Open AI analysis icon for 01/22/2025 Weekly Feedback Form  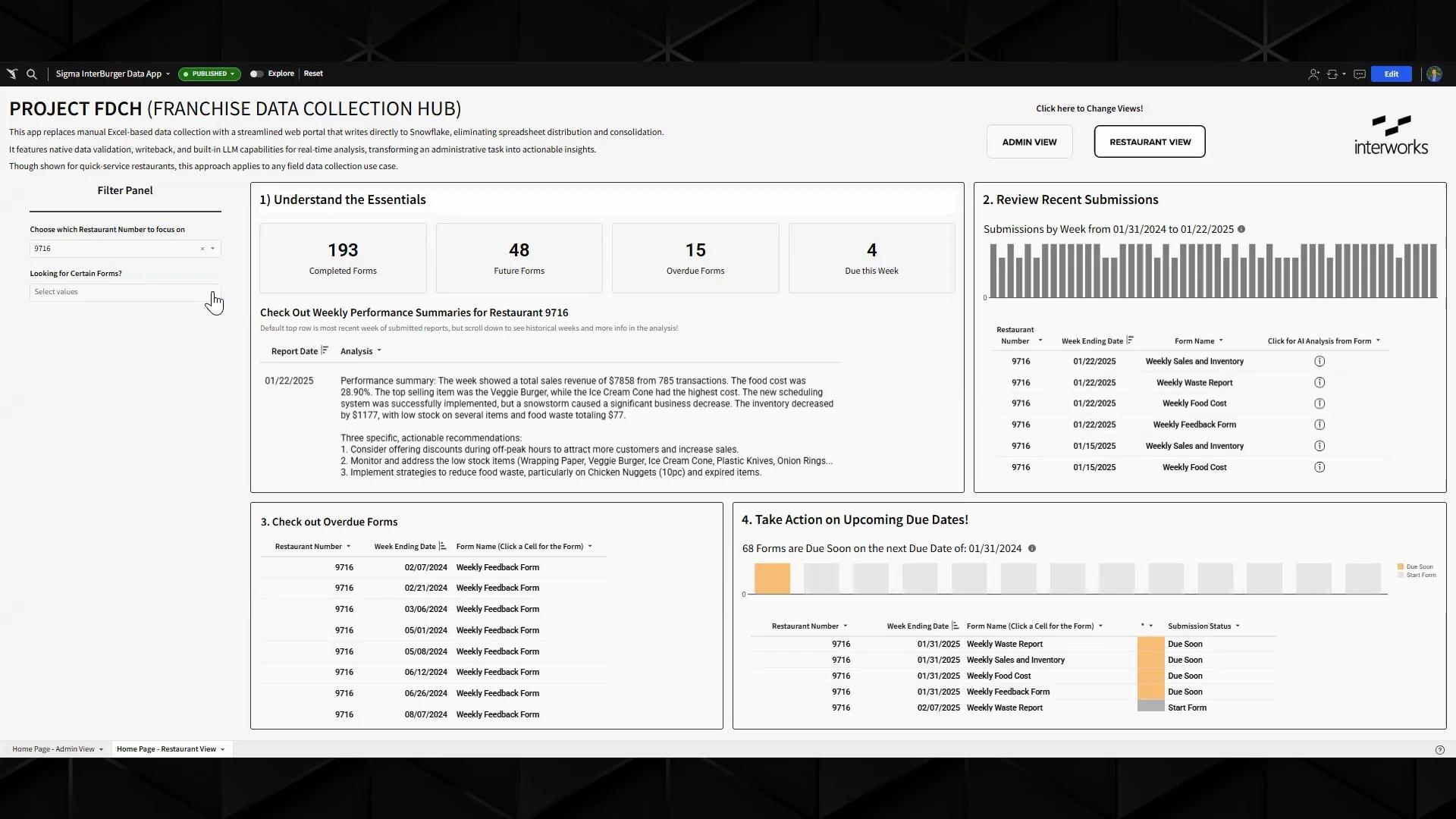click(x=1319, y=425)
